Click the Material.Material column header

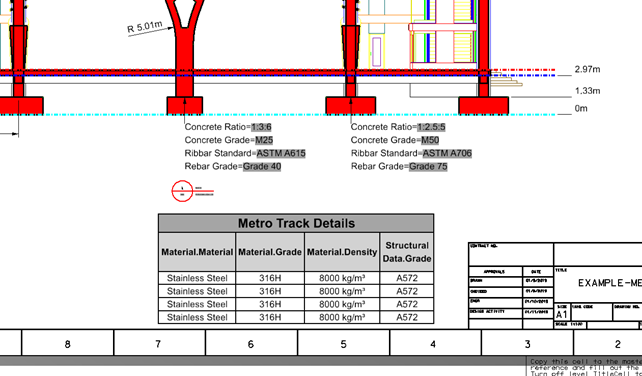(x=197, y=252)
